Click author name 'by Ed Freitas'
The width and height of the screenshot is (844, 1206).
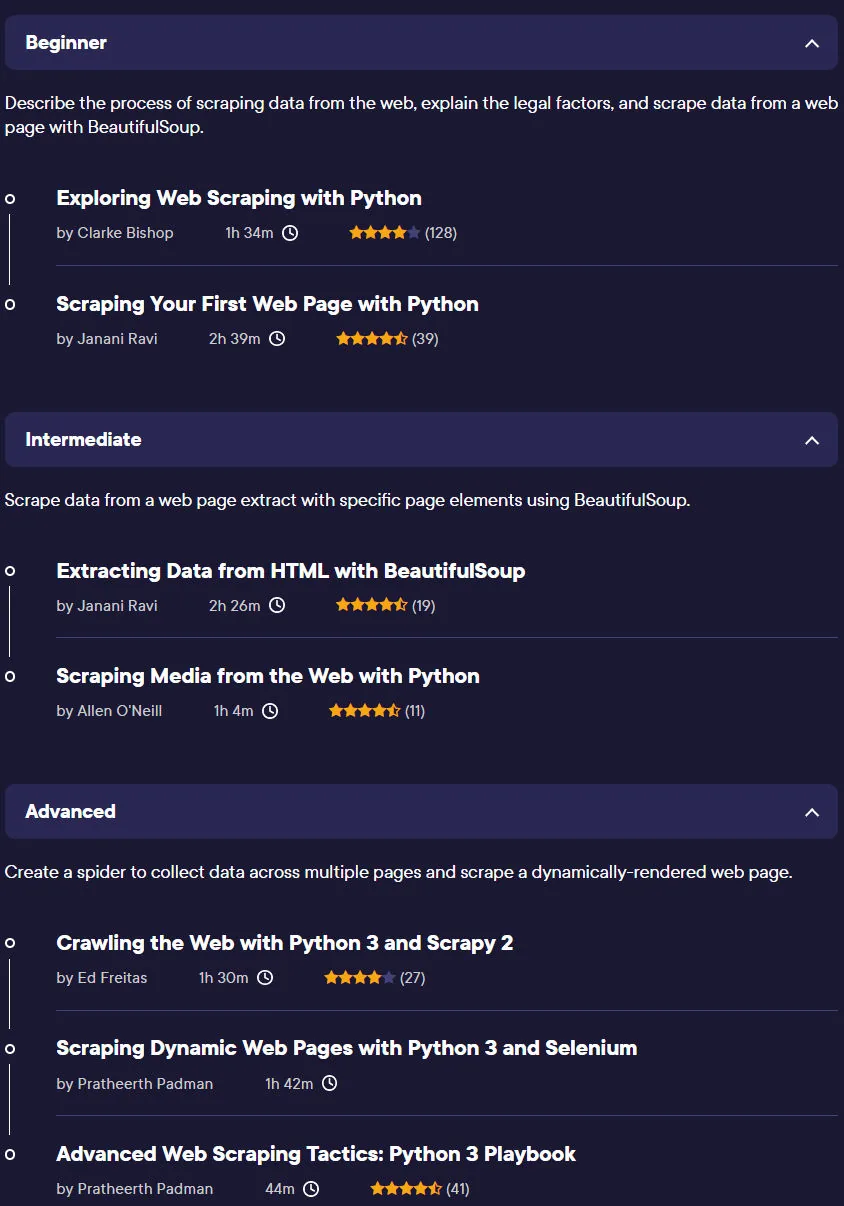coord(102,978)
